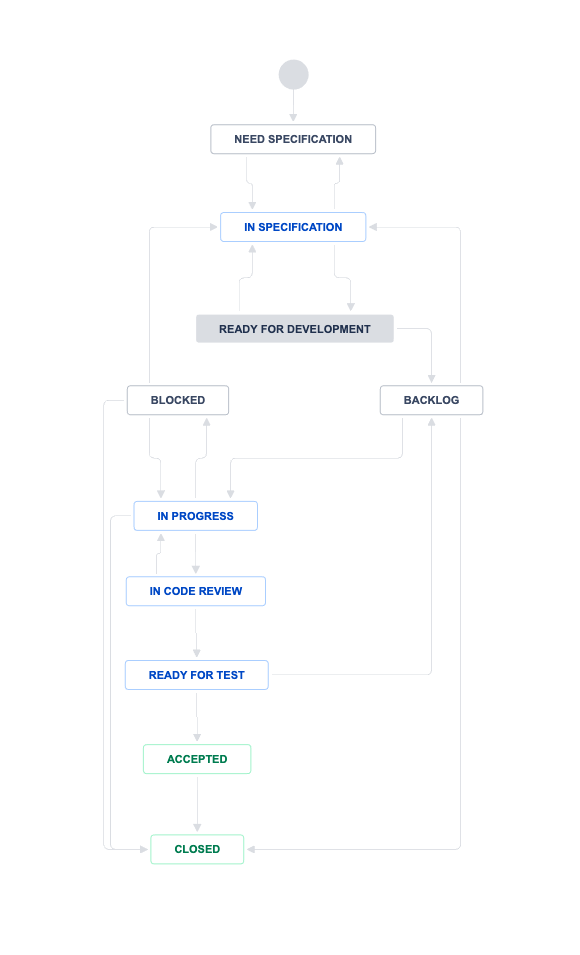The width and height of the screenshot is (580, 955).
Task: Click the READY FOR TEST status
Action: pyautogui.click(x=197, y=675)
